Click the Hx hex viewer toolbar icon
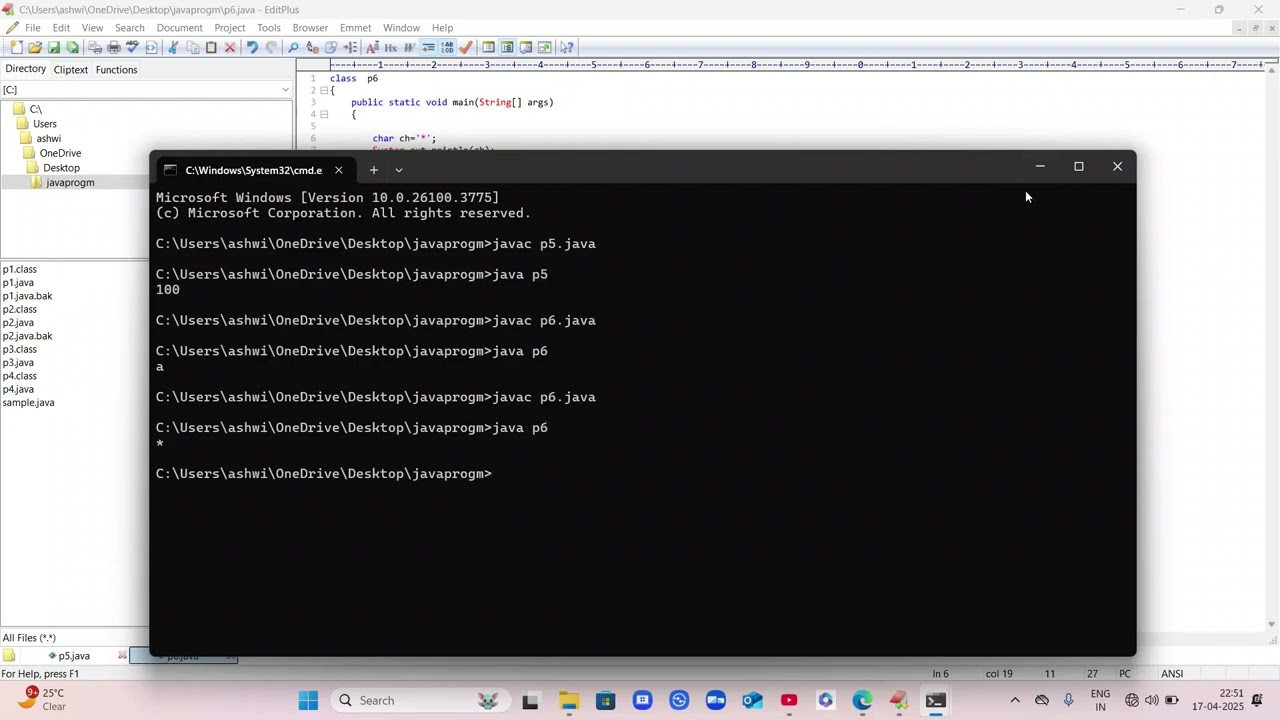Screen dimensions: 1280x720 point(391,47)
